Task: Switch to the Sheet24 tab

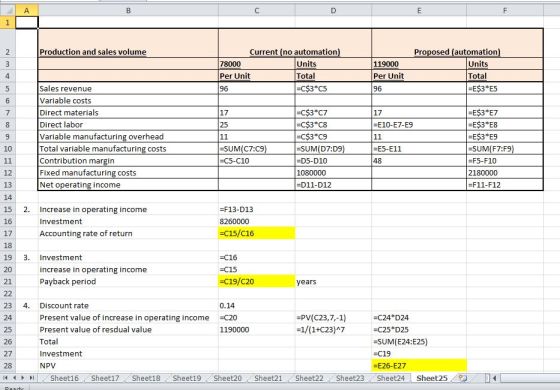Action: coord(391,378)
